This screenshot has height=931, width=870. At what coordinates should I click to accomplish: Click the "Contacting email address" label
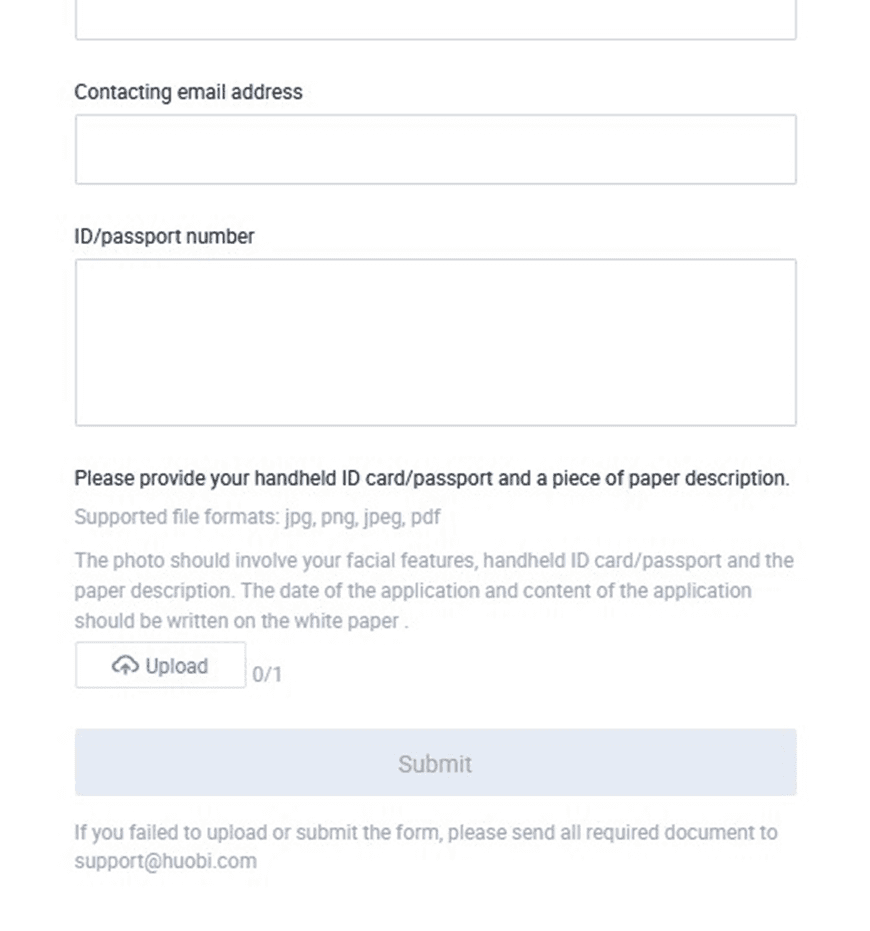(x=188, y=92)
